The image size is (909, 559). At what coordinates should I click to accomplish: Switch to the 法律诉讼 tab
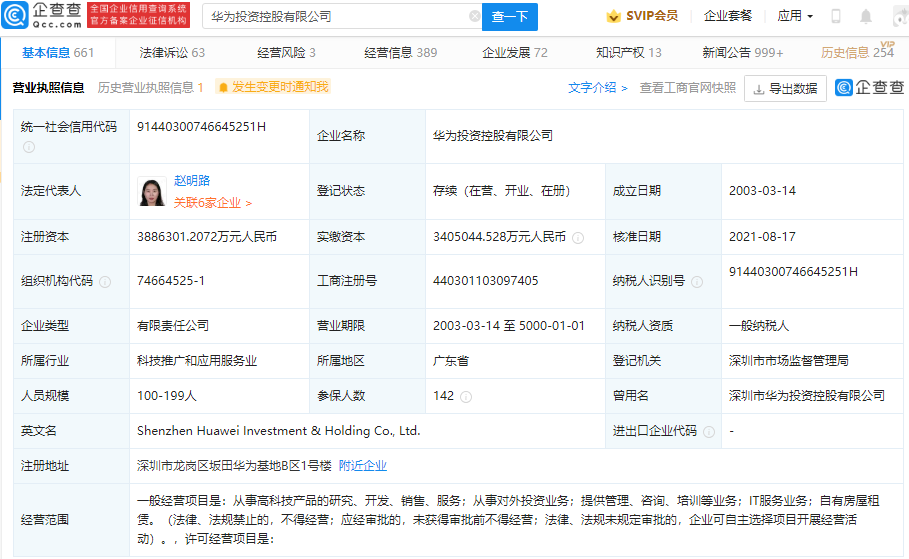(172, 53)
